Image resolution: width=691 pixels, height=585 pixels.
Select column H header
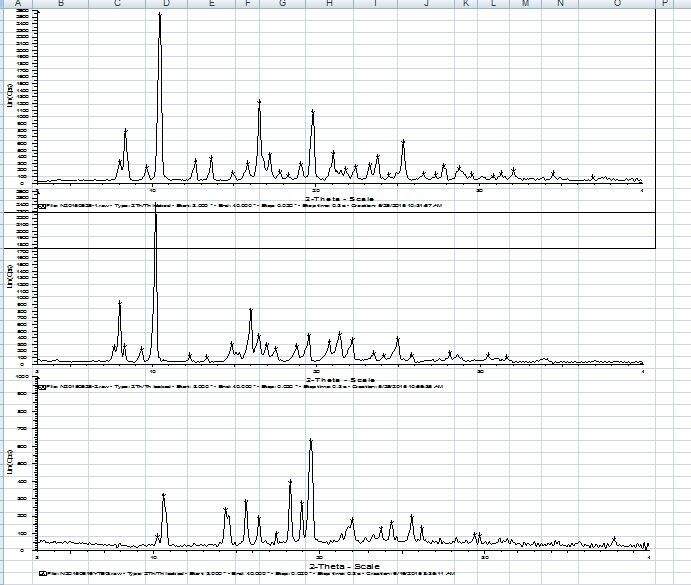pos(329,4)
